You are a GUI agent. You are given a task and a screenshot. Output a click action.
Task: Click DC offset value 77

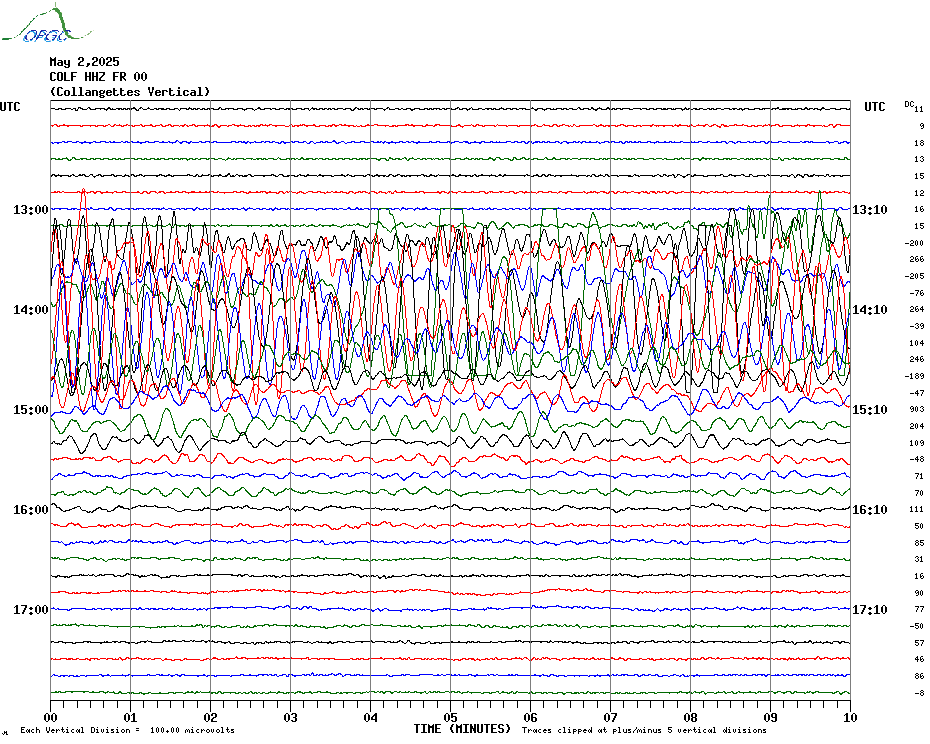coord(919,609)
